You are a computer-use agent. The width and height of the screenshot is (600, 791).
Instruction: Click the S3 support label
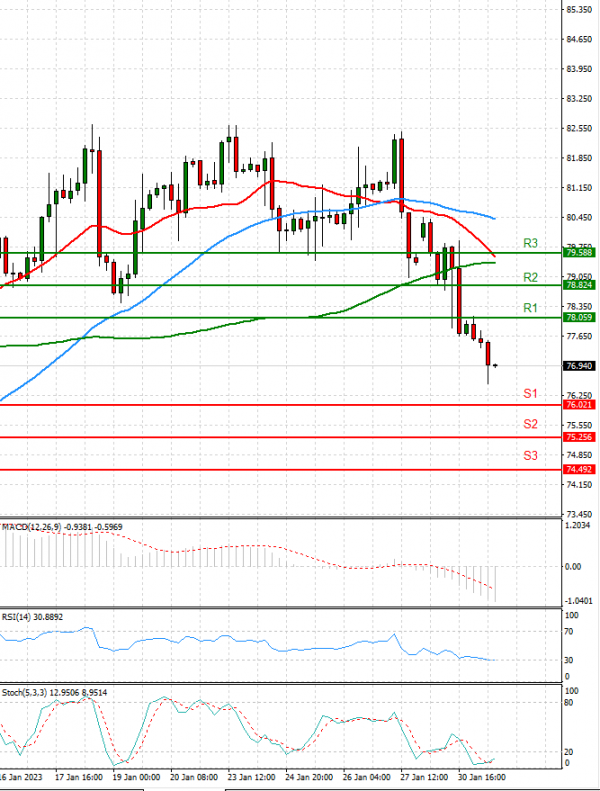[x=530, y=456]
